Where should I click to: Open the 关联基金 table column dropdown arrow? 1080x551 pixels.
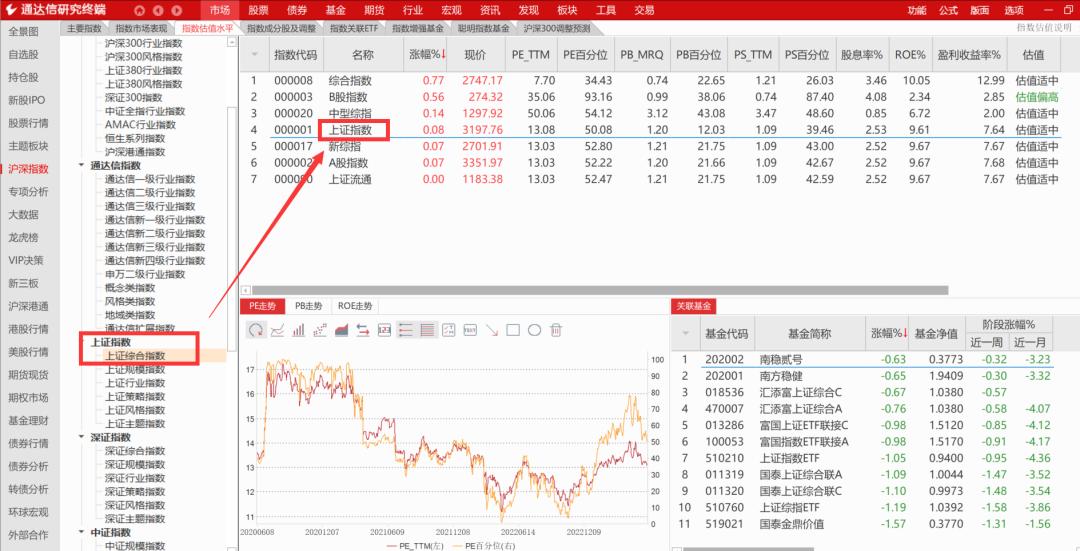pyautogui.click(x=685, y=334)
